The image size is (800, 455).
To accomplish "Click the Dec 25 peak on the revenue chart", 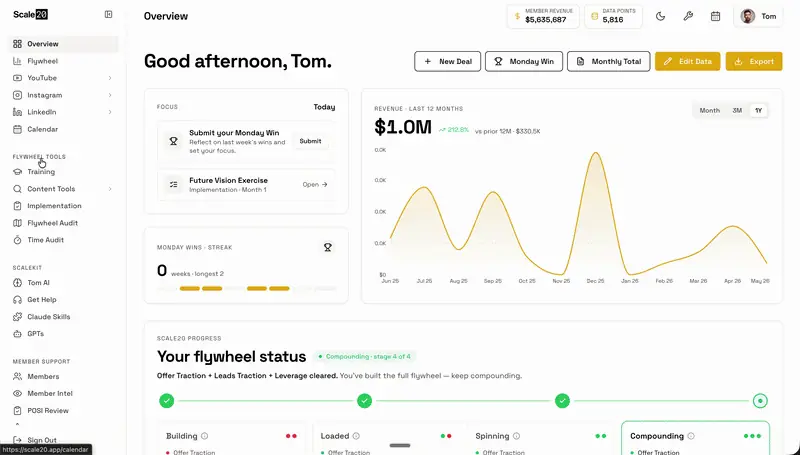I will [595, 153].
